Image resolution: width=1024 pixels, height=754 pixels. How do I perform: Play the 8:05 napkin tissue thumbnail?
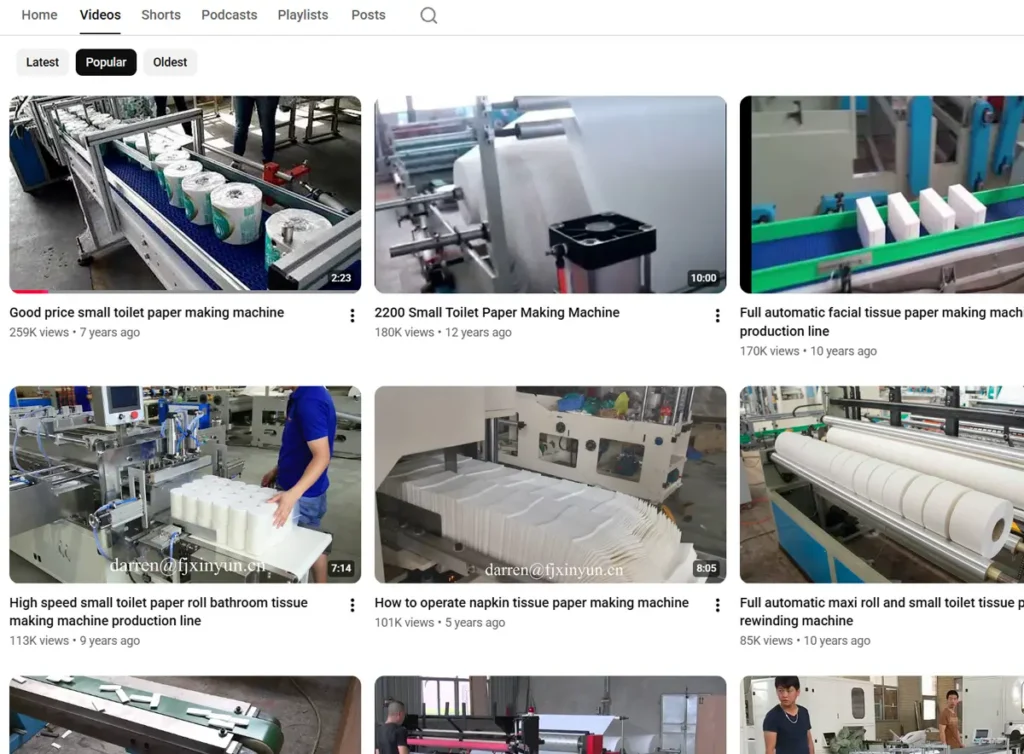[x=550, y=484]
